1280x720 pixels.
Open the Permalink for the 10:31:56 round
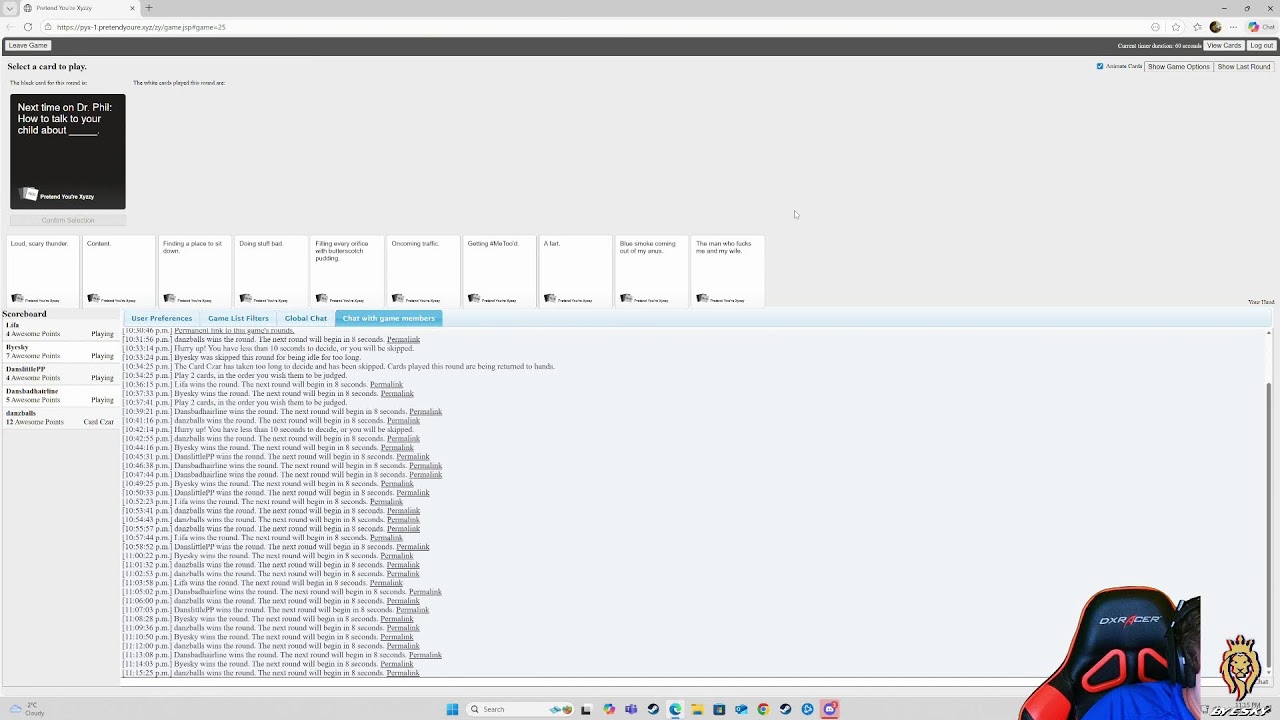pos(403,339)
